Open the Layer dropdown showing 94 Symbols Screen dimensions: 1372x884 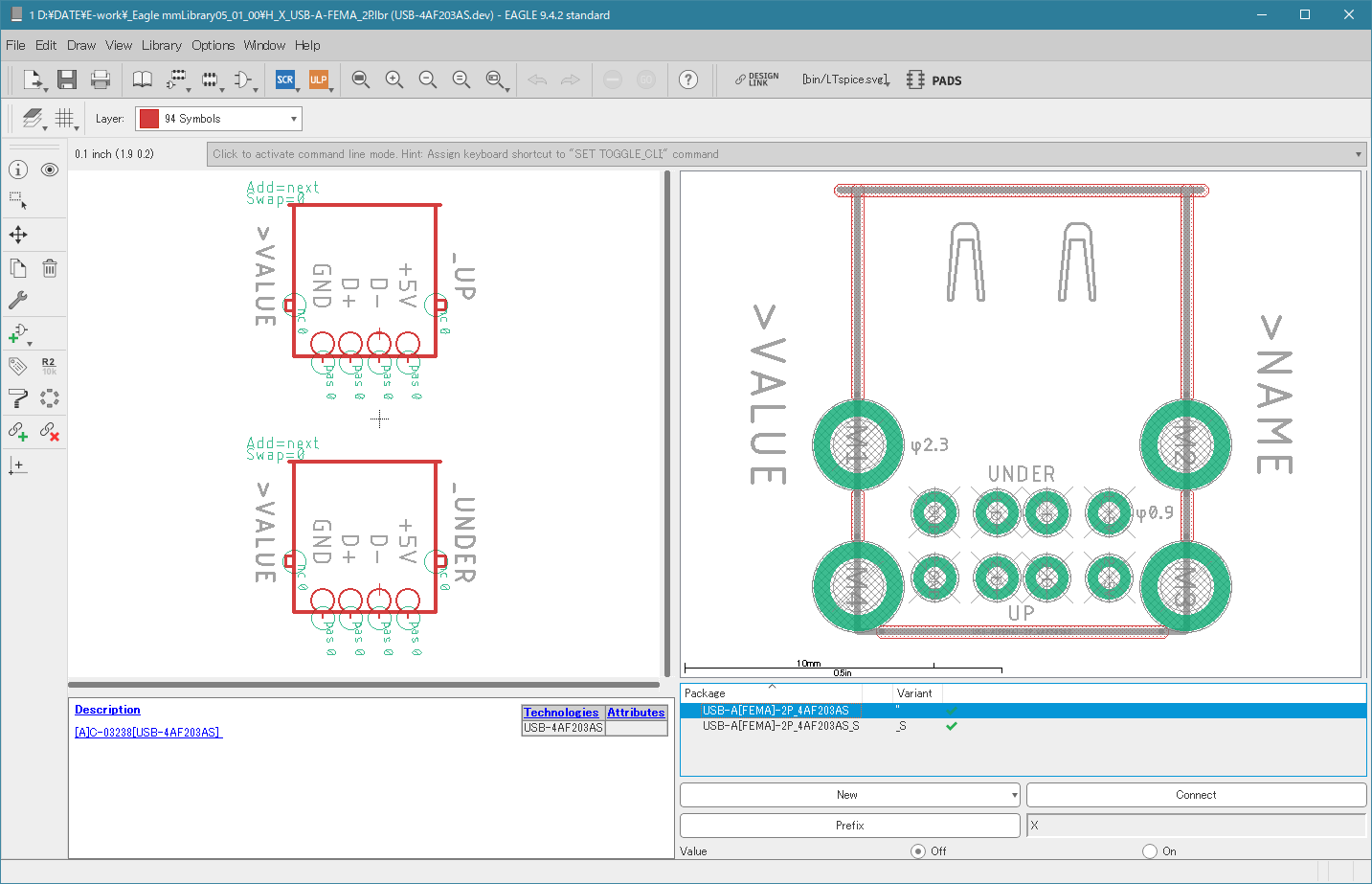click(218, 119)
